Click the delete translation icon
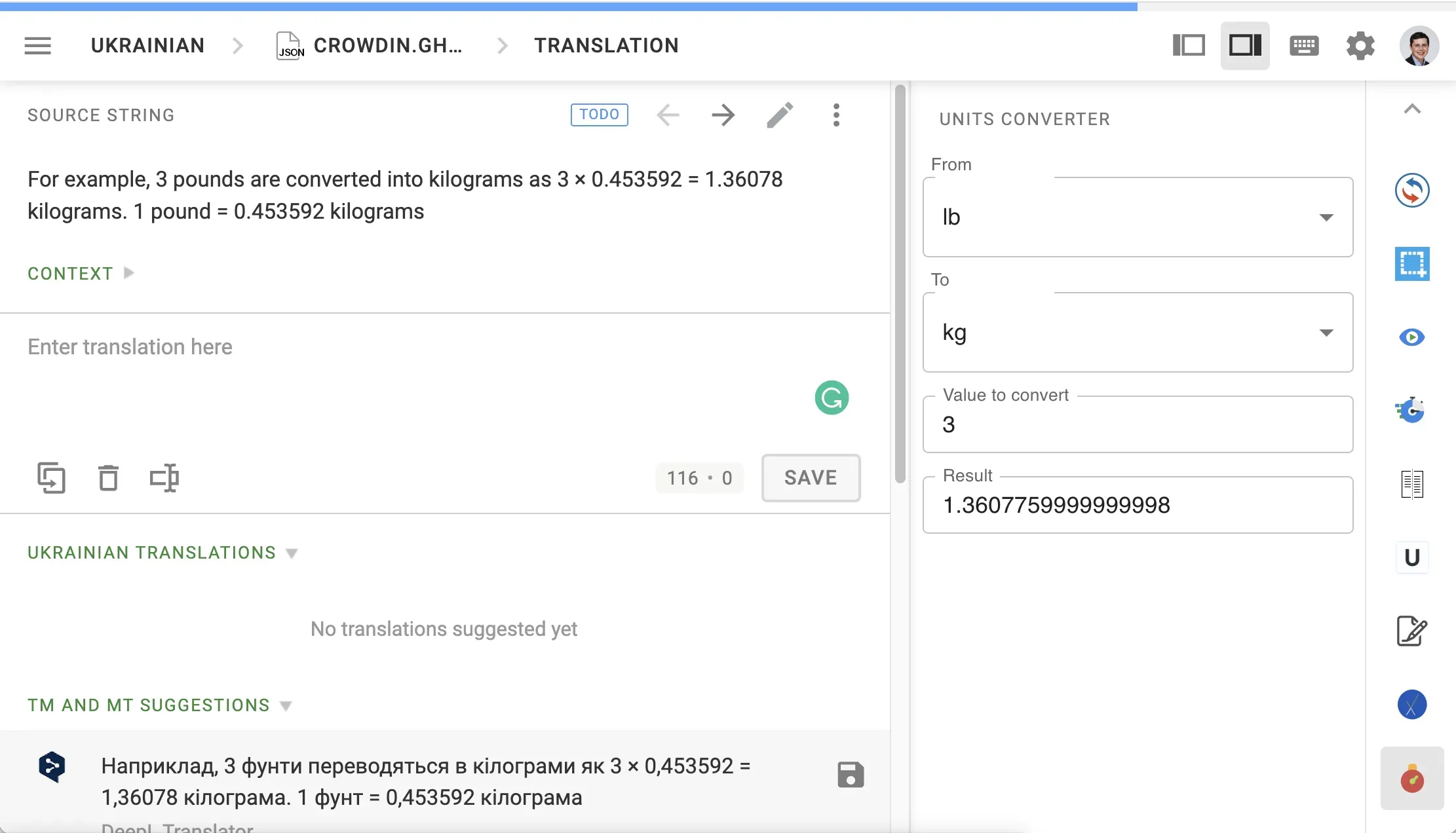 (108, 477)
